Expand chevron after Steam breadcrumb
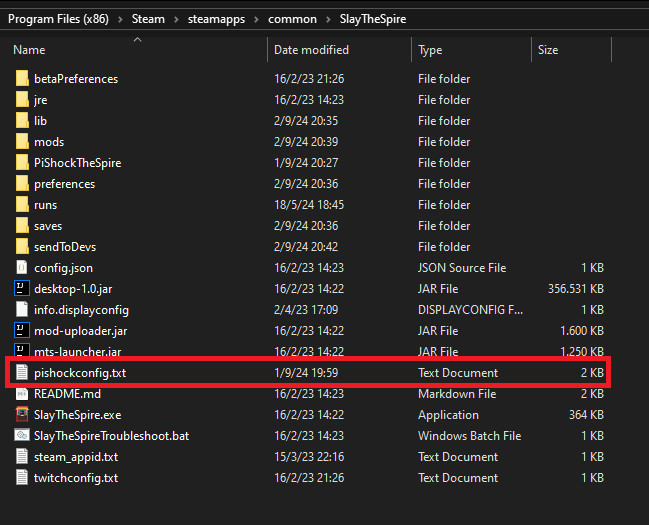The height and width of the screenshot is (525, 649). pyautogui.click(x=176, y=19)
